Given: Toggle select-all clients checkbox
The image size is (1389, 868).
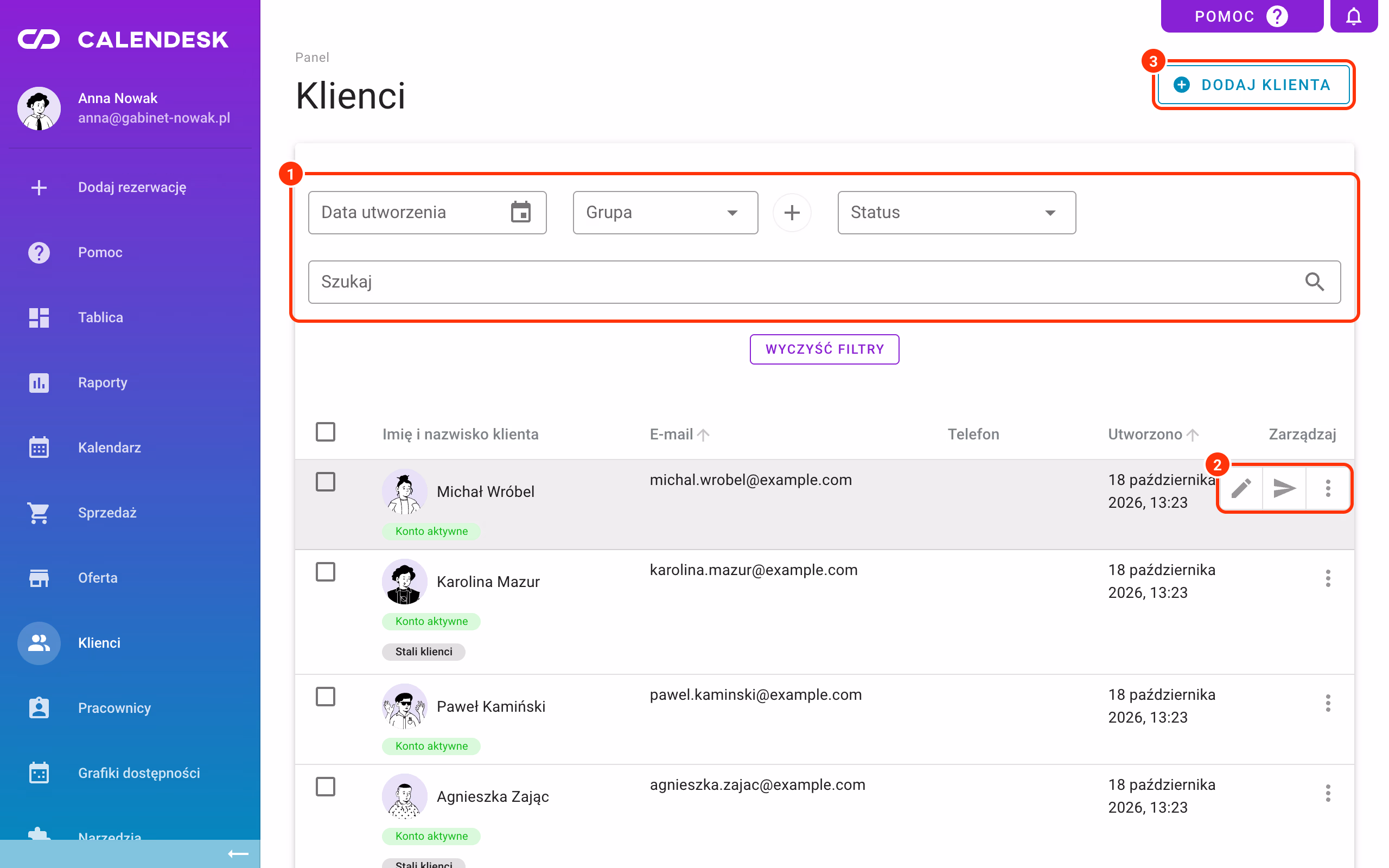Looking at the screenshot, I should coord(326,432).
